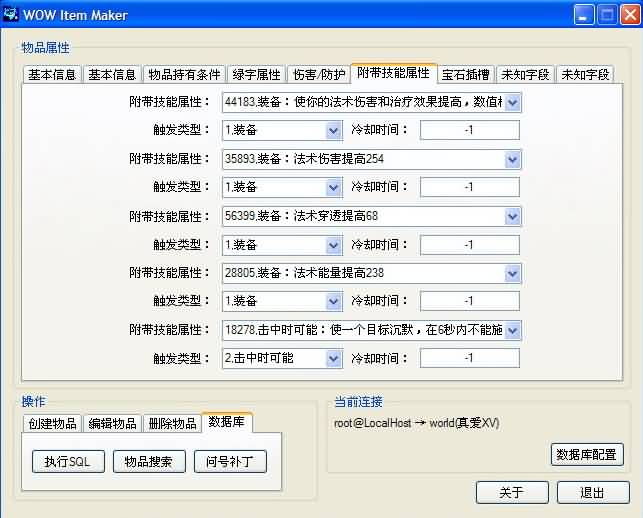This screenshot has height=518, width=643.
Task: Expand the 44183 skill attribute dropdown
Action: click(x=513, y=102)
